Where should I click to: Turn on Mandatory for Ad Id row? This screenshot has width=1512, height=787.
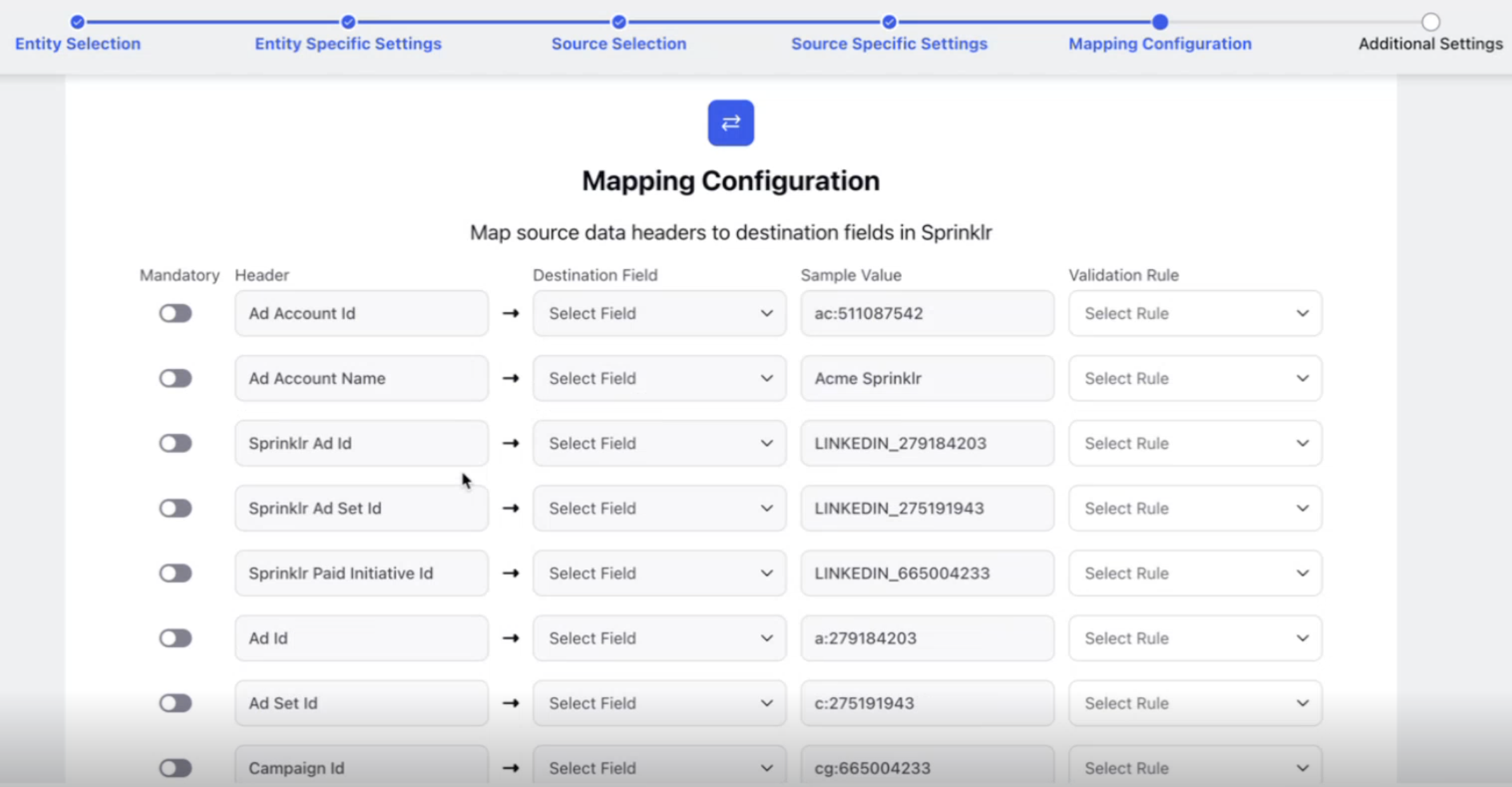(175, 638)
